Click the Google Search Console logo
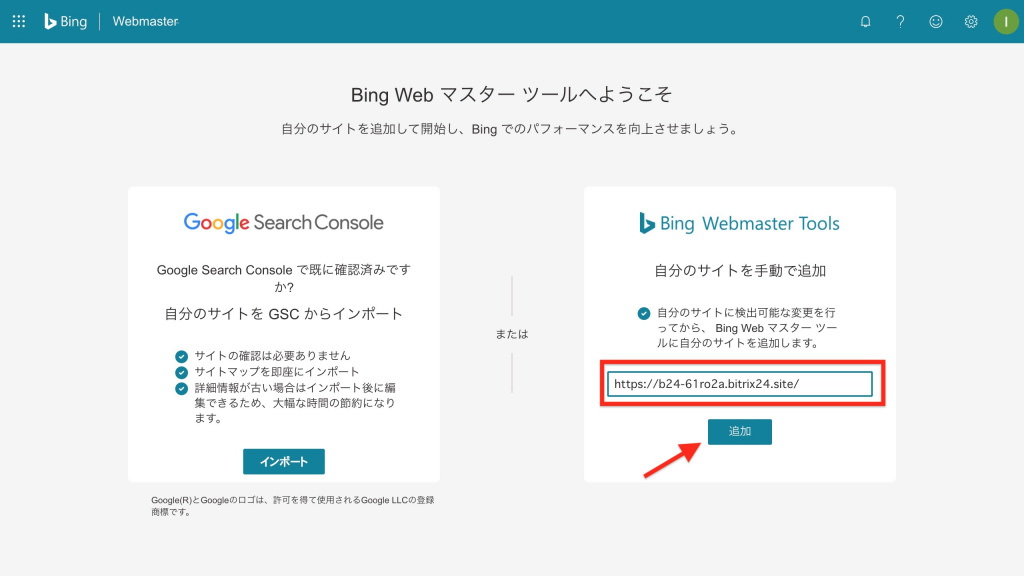The image size is (1024, 576). pos(283,223)
